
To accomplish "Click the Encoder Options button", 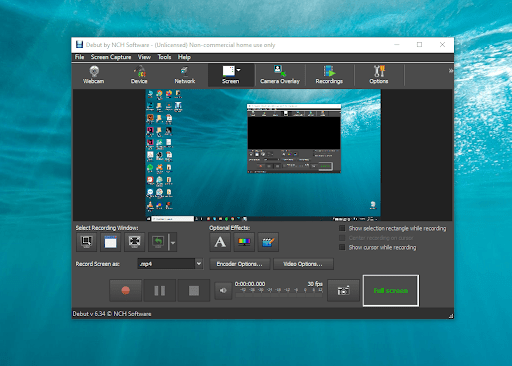I will click(x=239, y=264).
